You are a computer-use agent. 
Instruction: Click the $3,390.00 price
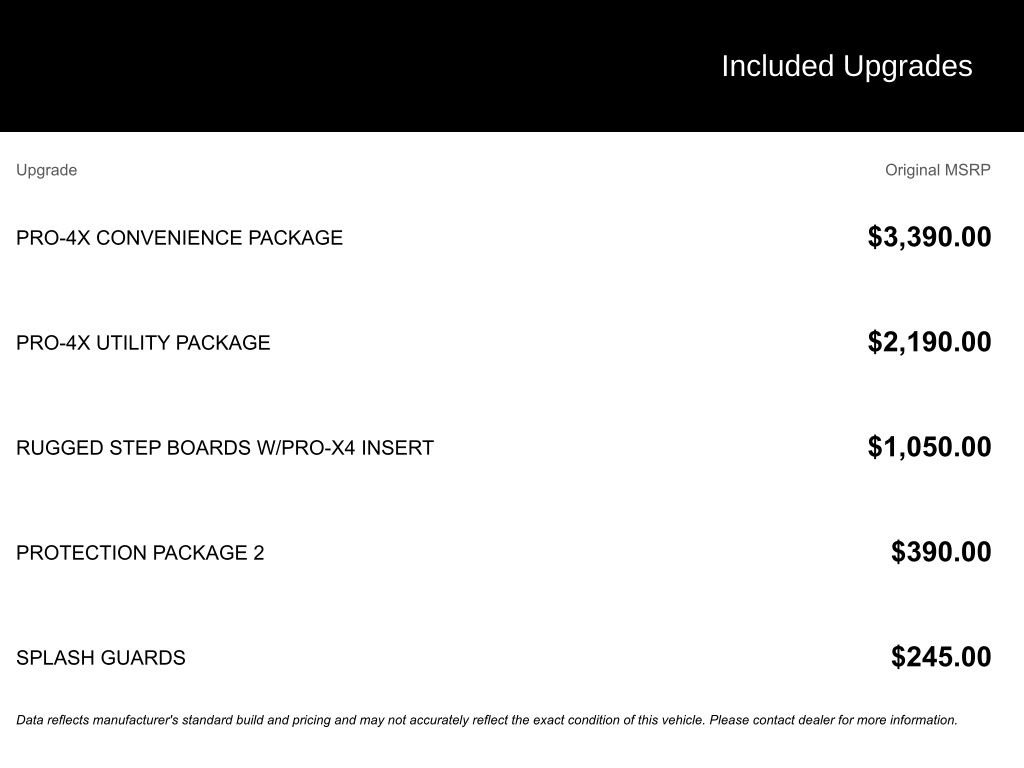[929, 237]
